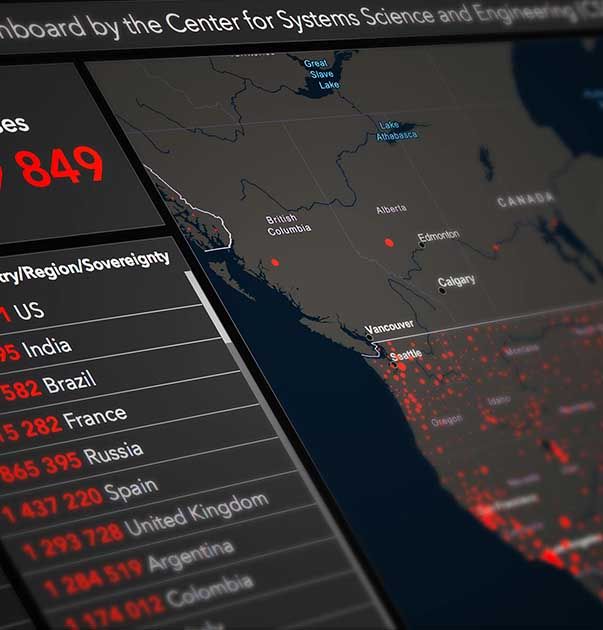Select the Calgary city marker on map
This screenshot has height=630, width=603.
441,290
